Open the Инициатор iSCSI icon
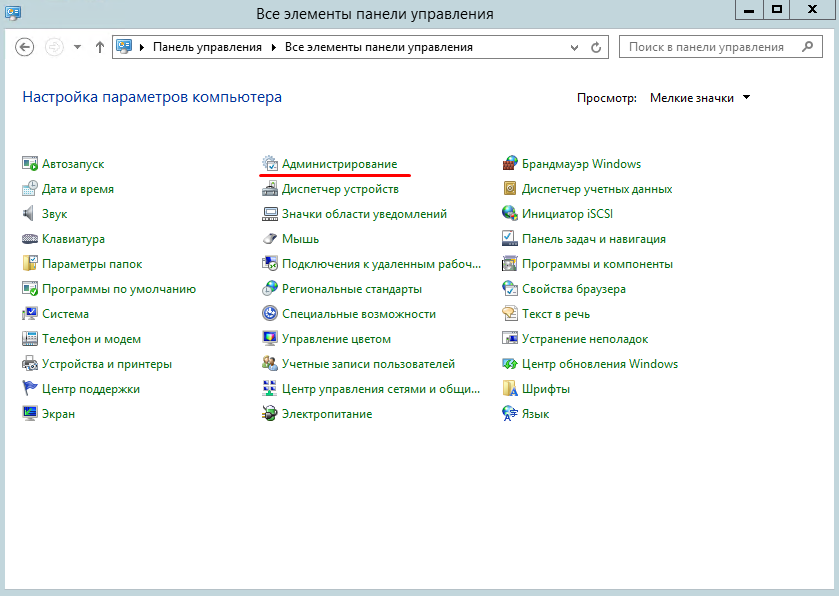The height and width of the screenshot is (596, 839). click(510, 213)
